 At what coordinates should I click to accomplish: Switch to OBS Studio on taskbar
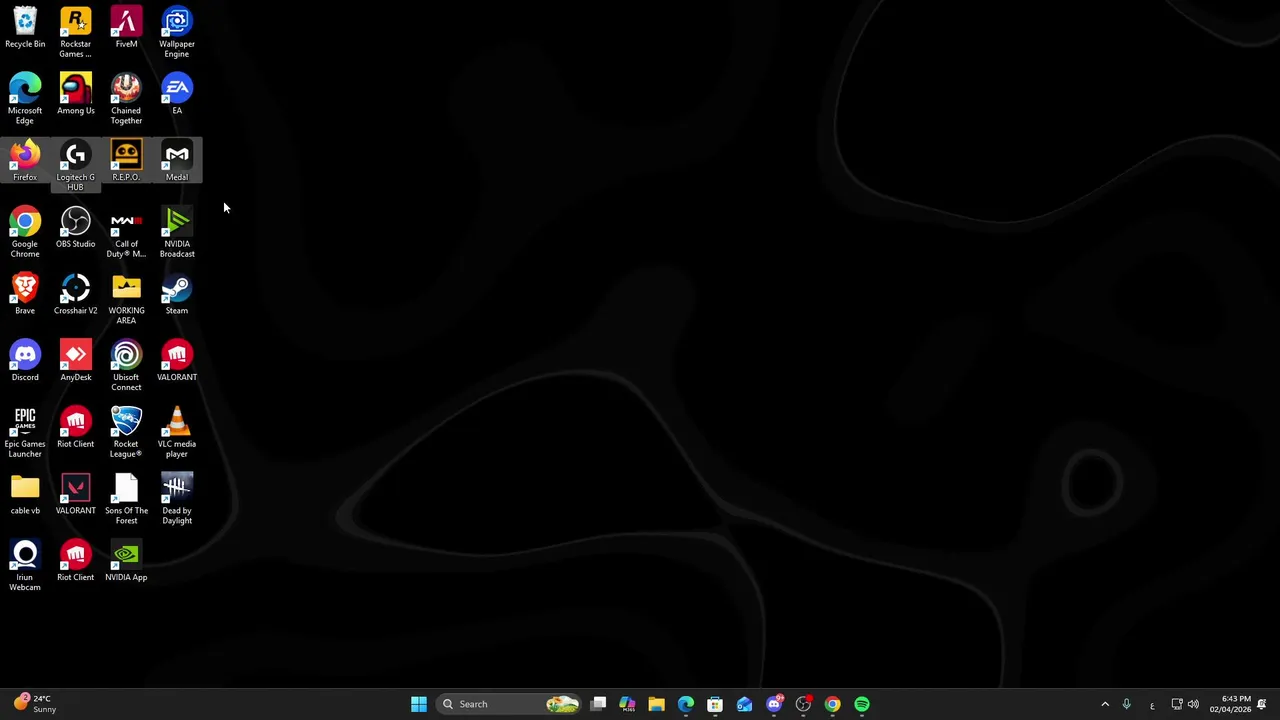[803, 704]
